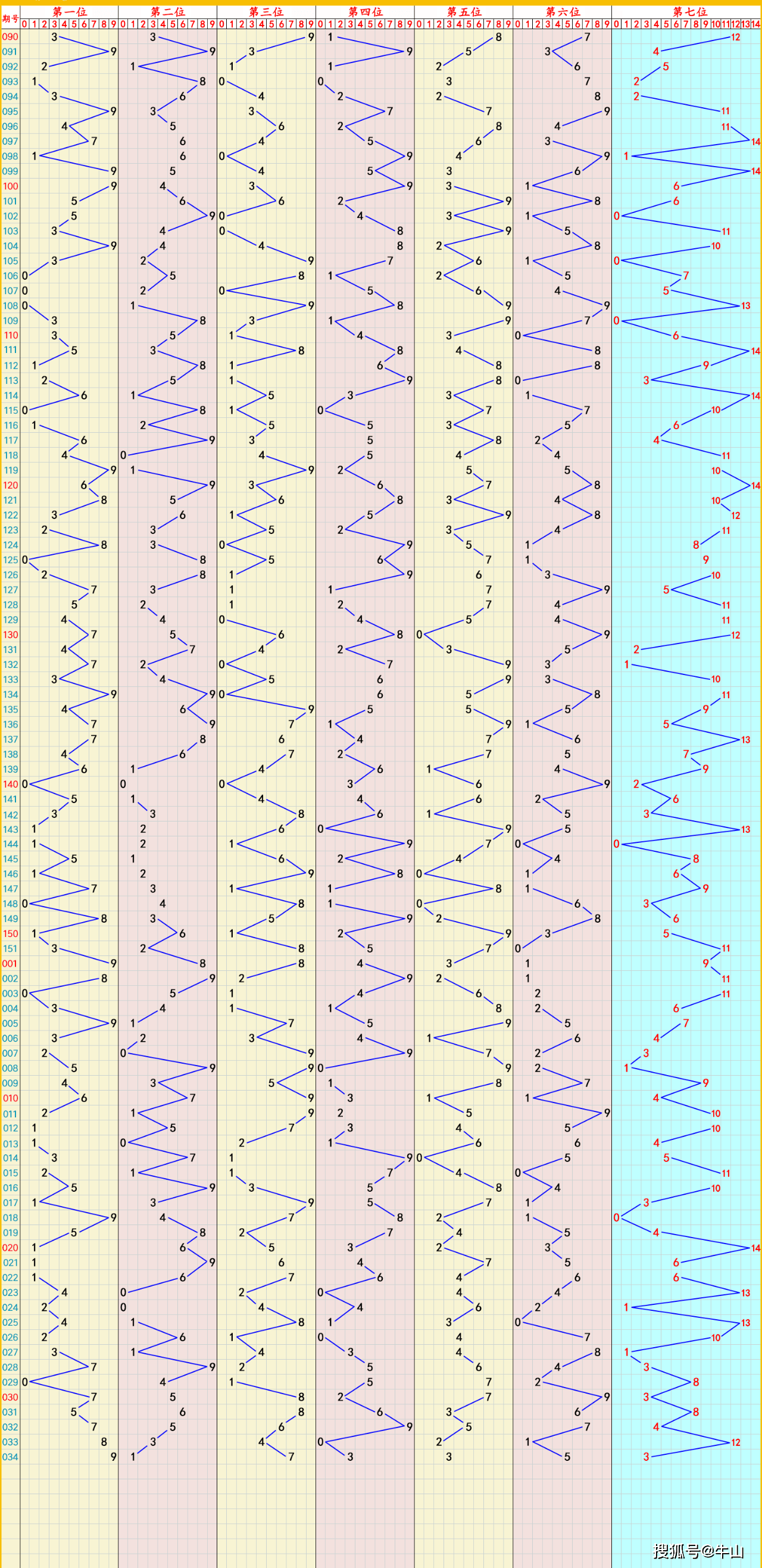Image resolution: width=762 pixels, height=1568 pixels.
Task: Select period number 034 in the left column
Action: pos(10,1457)
